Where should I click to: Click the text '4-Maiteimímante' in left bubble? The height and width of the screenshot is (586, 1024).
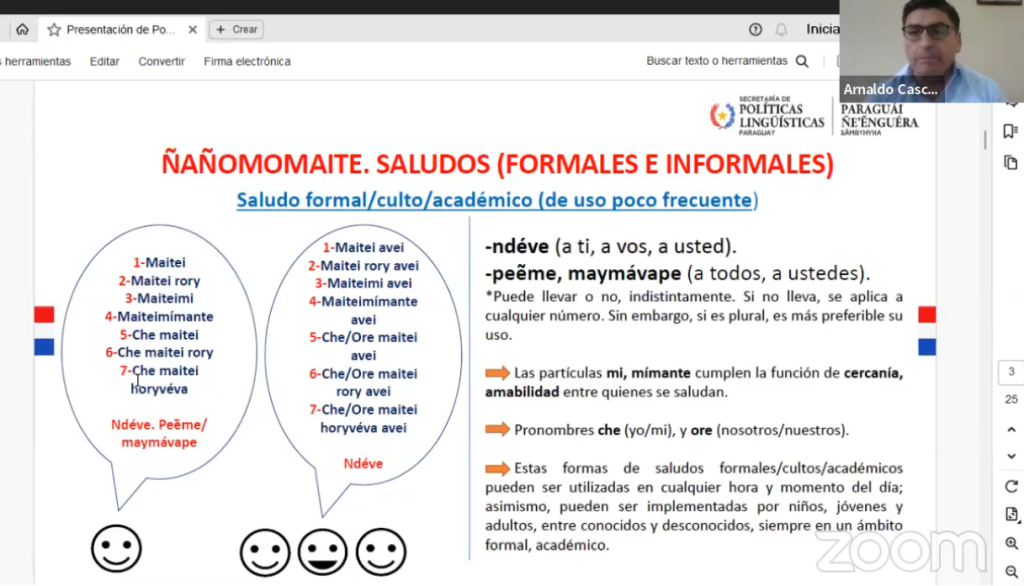click(x=159, y=317)
